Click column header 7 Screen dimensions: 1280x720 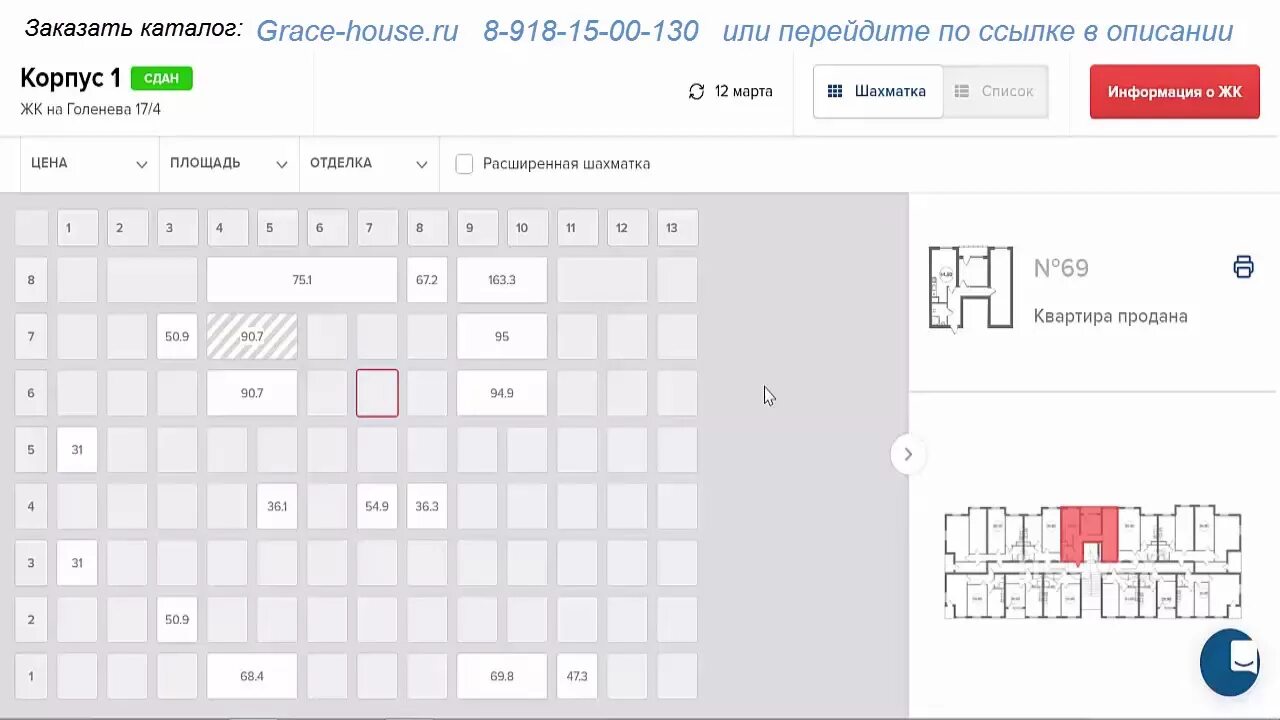377,228
